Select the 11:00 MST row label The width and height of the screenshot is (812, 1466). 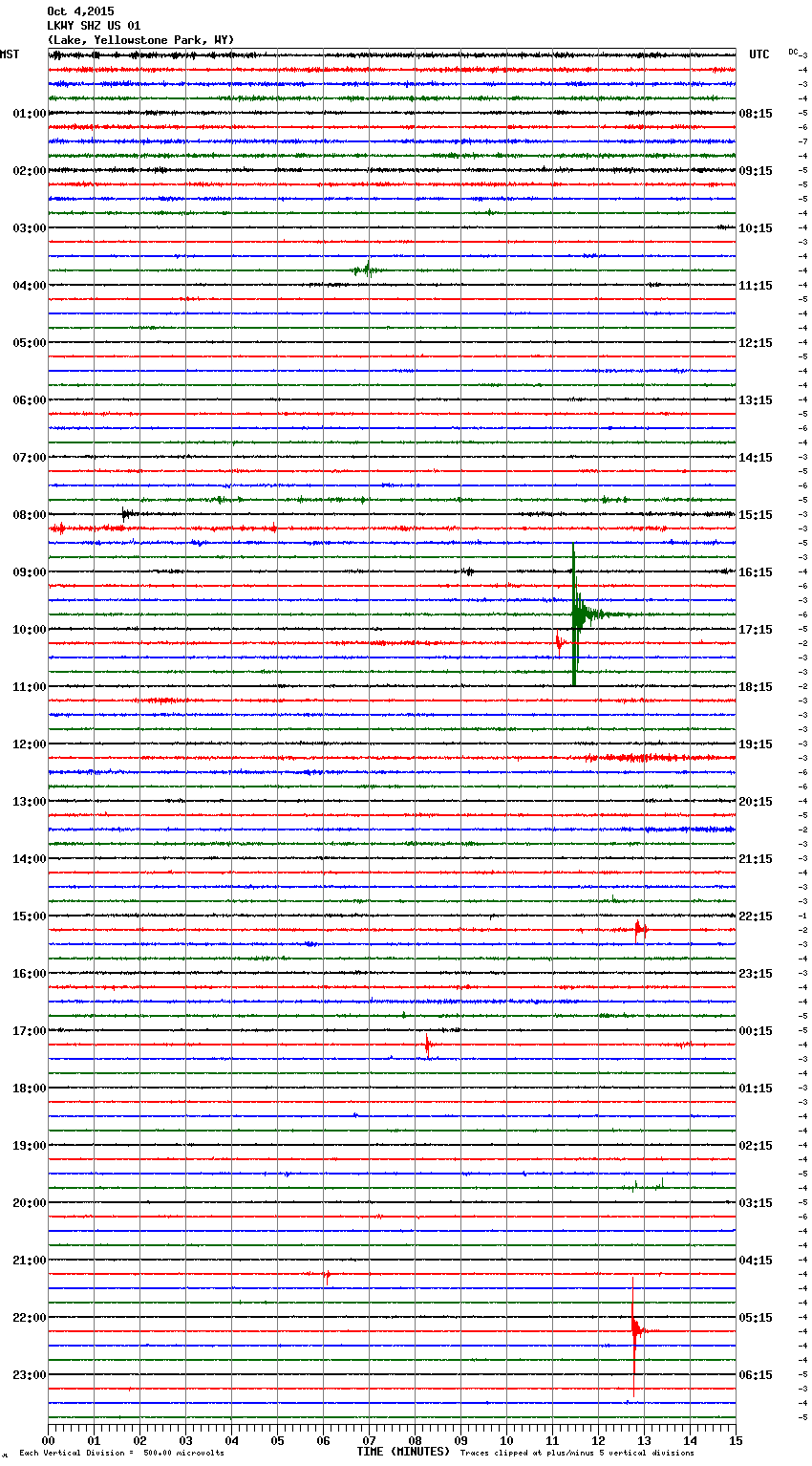click(30, 687)
